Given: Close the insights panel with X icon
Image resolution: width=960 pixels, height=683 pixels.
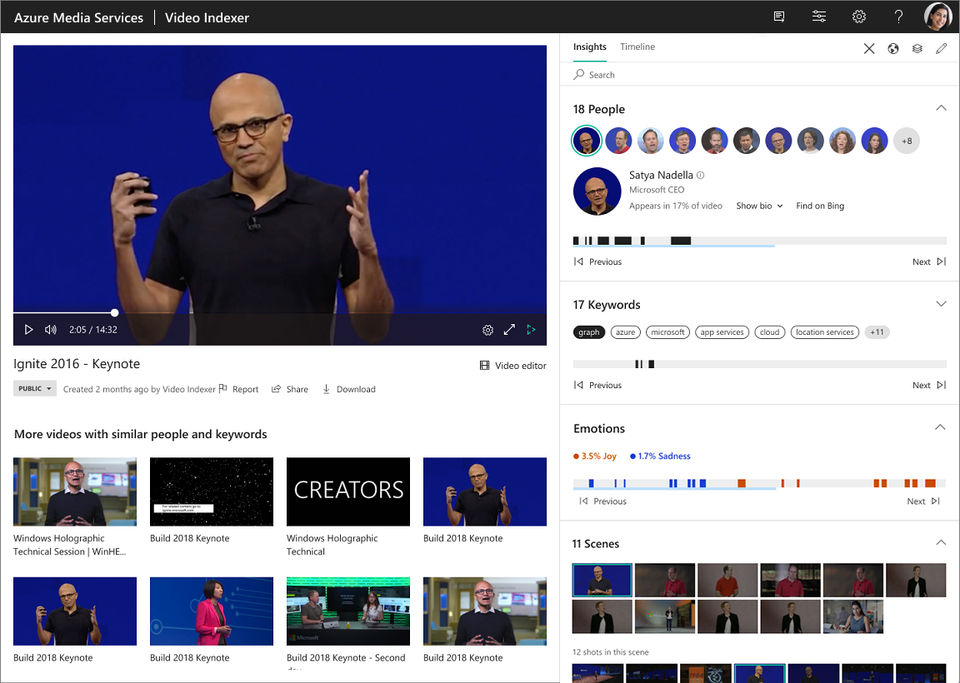Looking at the screenshot, I should pos(869,48).
